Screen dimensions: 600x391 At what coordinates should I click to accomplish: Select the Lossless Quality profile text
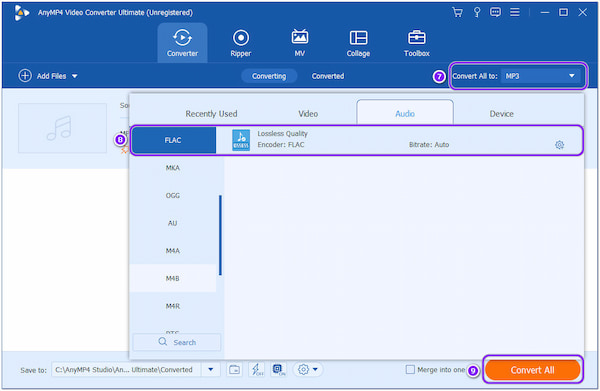pyautogui.click(x=282, y=134)
